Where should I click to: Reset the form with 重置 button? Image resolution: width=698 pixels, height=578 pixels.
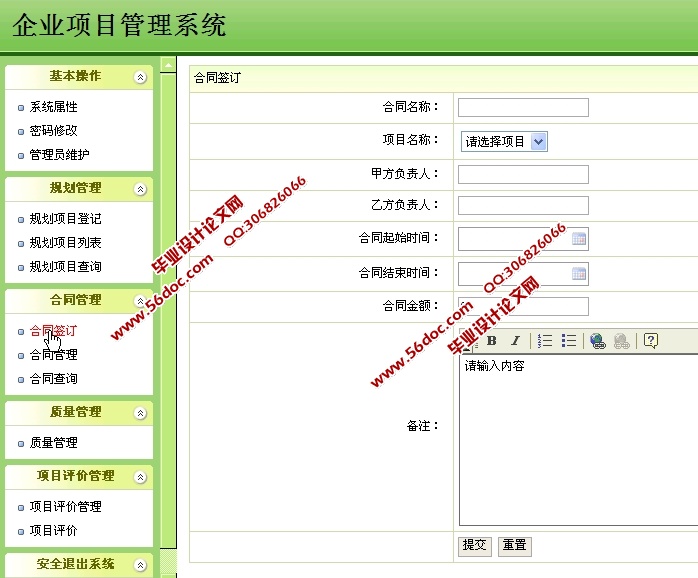click(515, 545)
